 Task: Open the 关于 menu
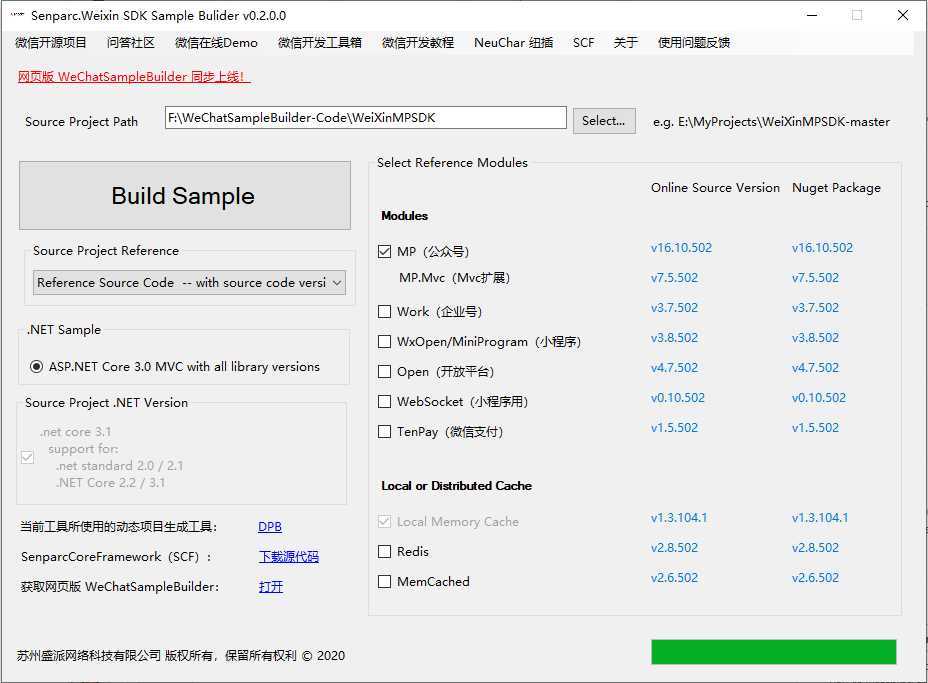626,43
